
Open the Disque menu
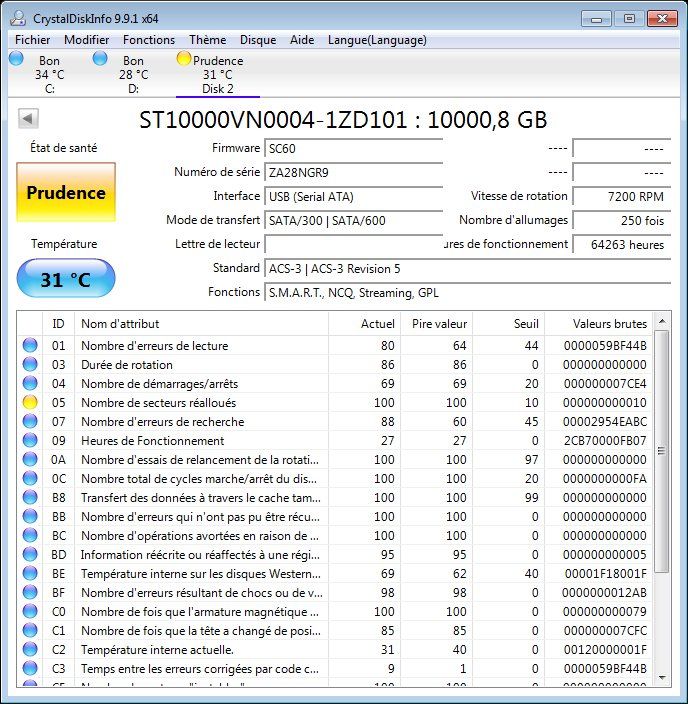click(x=258, y=40)
